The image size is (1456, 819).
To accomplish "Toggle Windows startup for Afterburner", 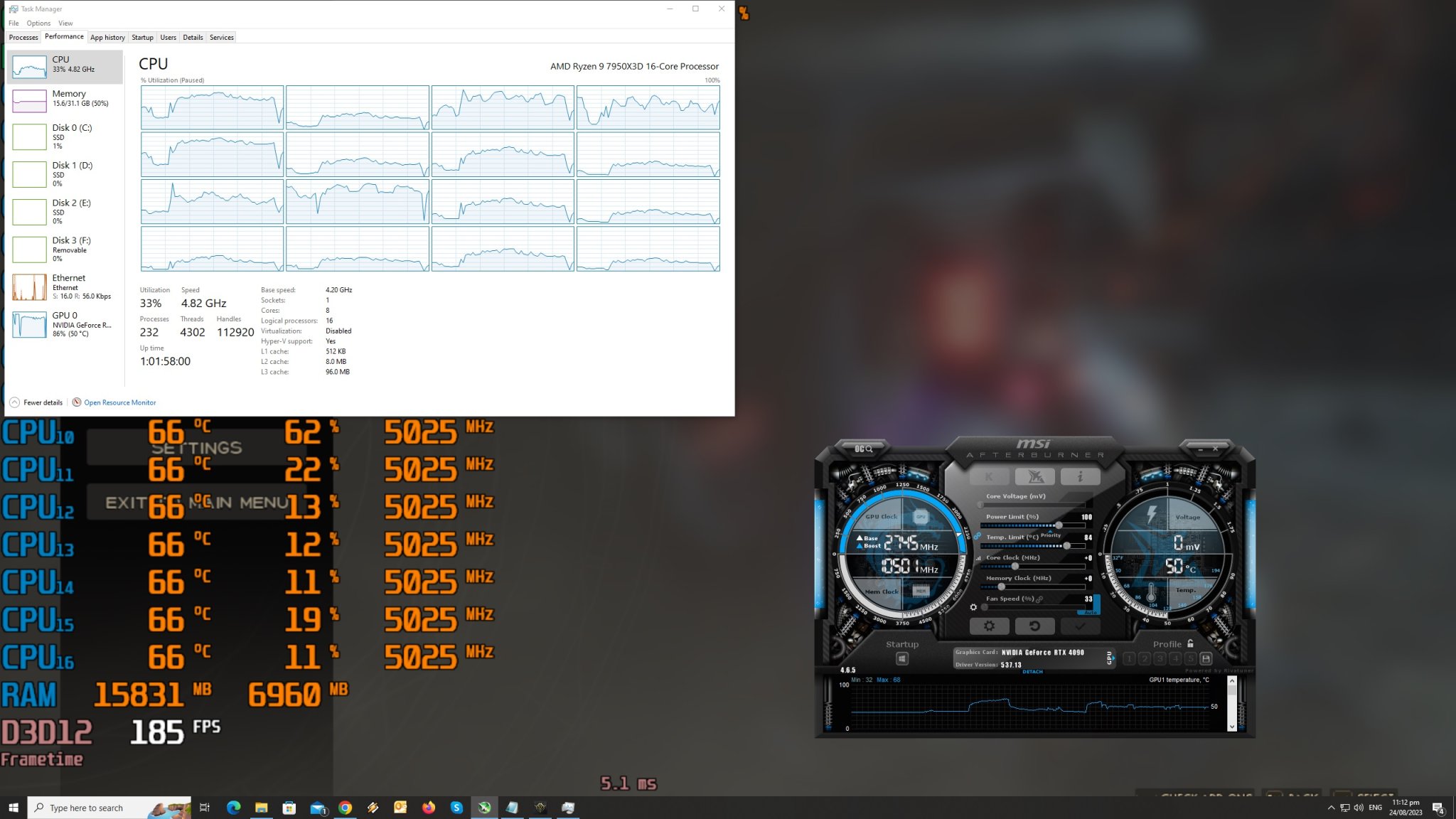I will click(902, 658).
